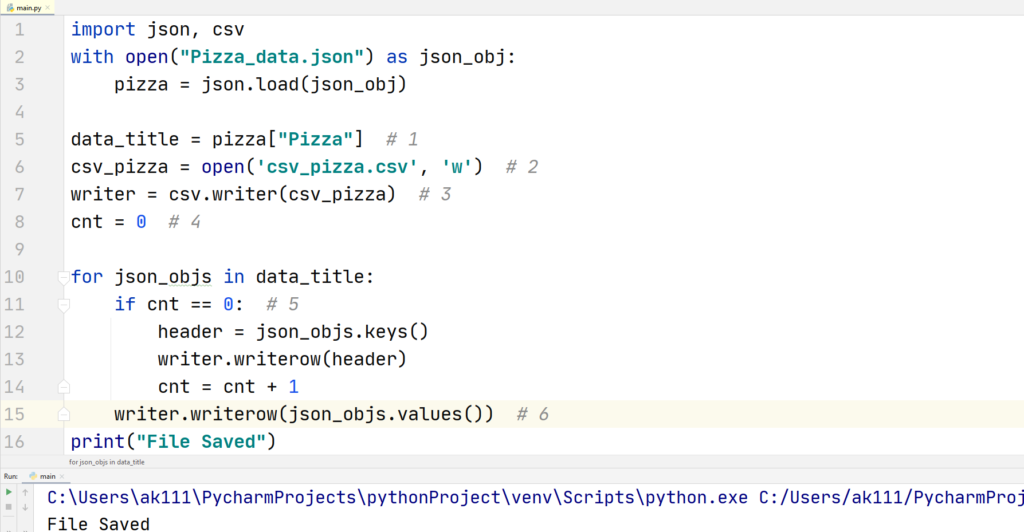Image resolution: width=1024 pixels, height=532 pixels.
Task: Place cursor on 'import json, csv' line
Action: (x=157, y=30)
